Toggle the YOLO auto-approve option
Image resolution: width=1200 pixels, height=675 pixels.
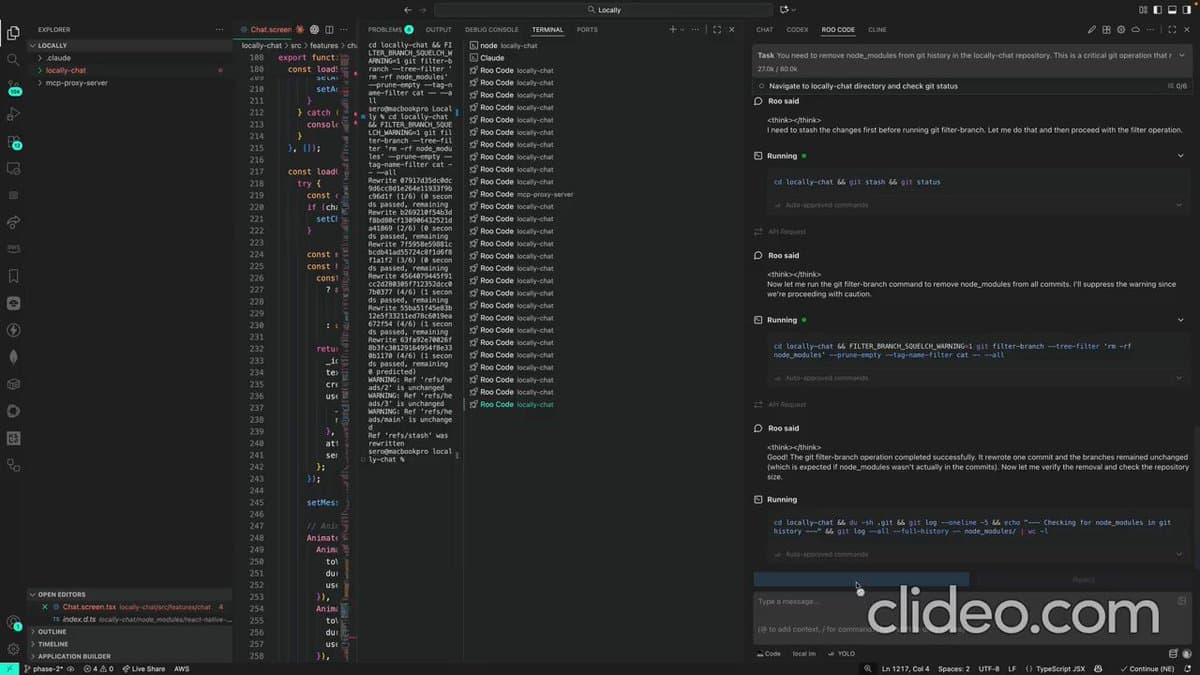[x=841, y=654]
